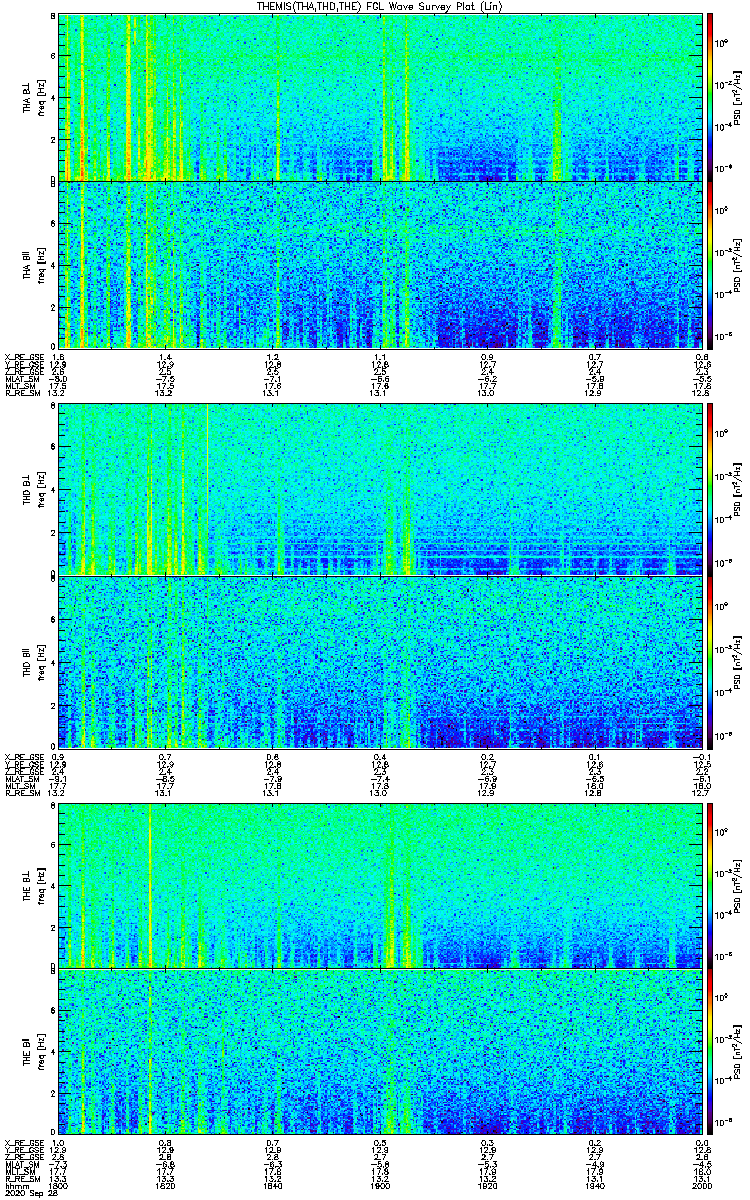Click the THD B-perpendicular spectrogram panel
The width and height of the screenshot is (750, 1200).
tap(381, 491)
